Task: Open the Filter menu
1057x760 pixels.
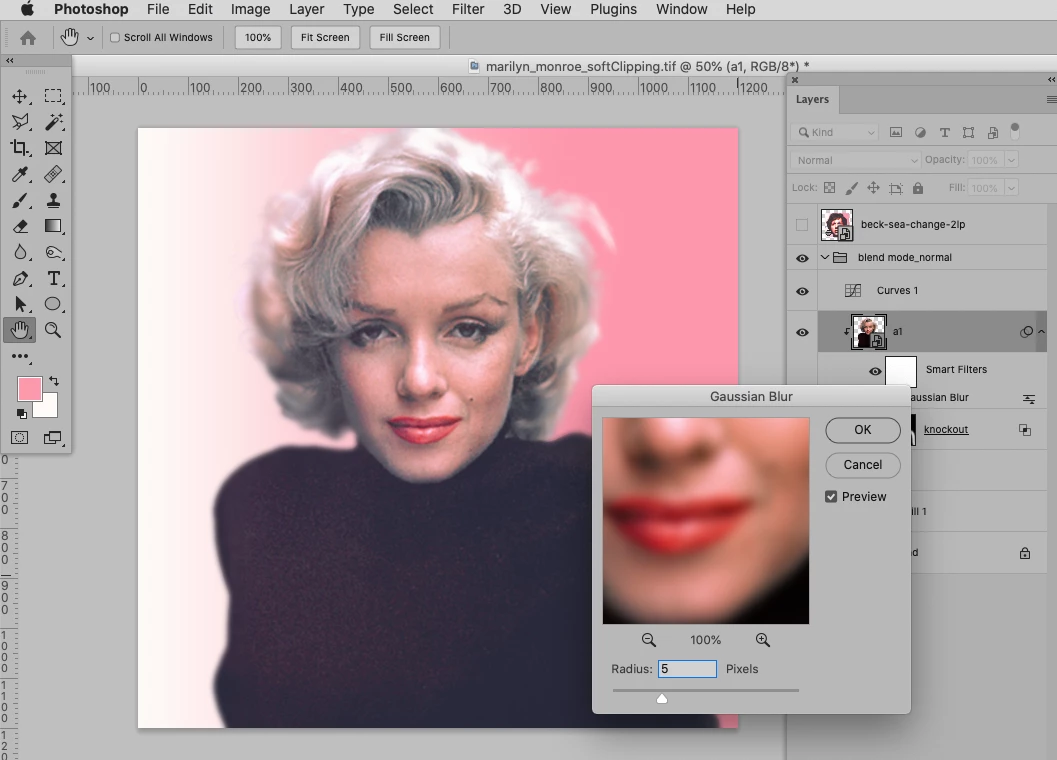Action: (x=468, y=9)
